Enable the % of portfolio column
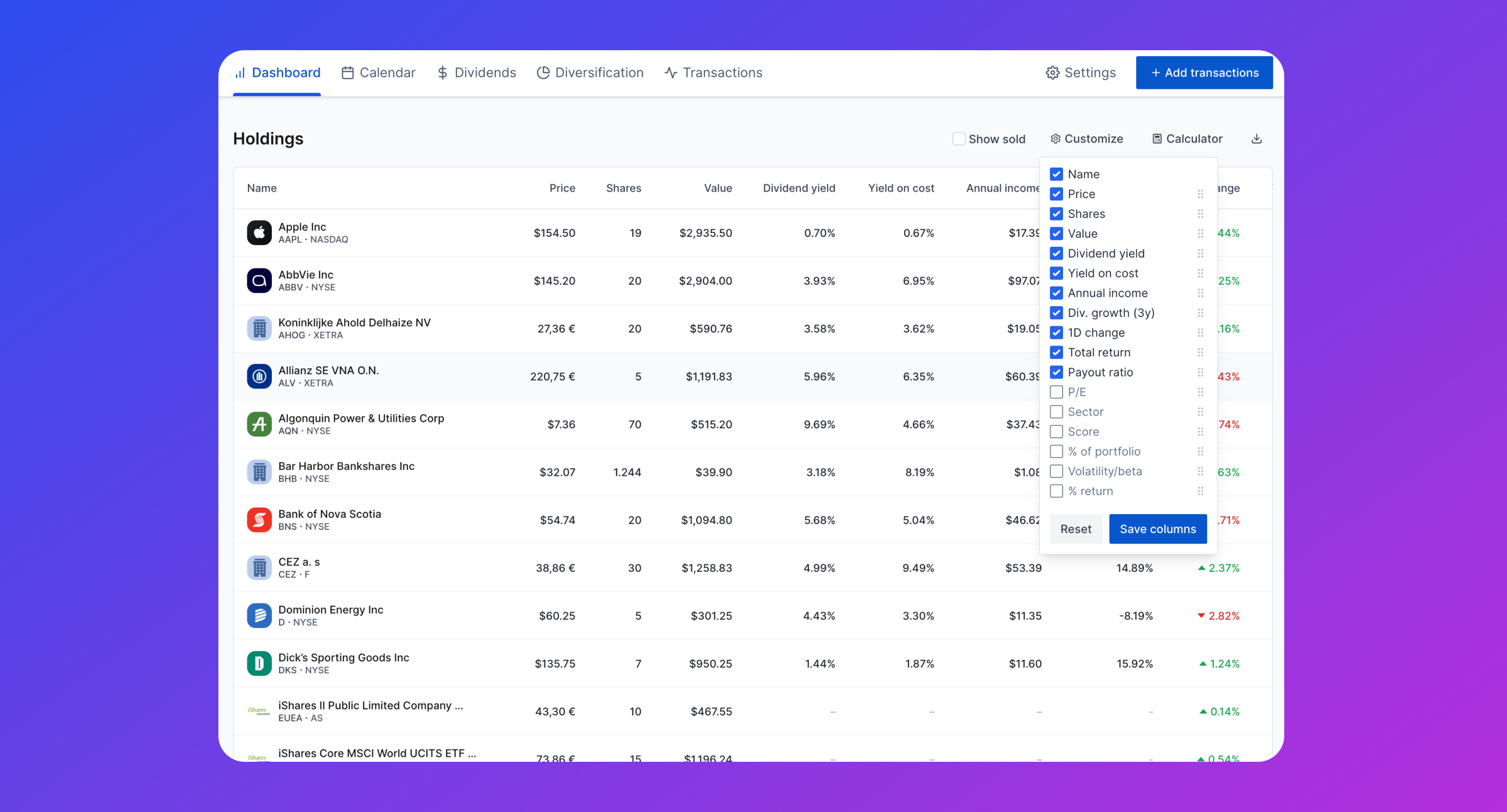Screen dimensions: 1507x812 click(1056, 451)
